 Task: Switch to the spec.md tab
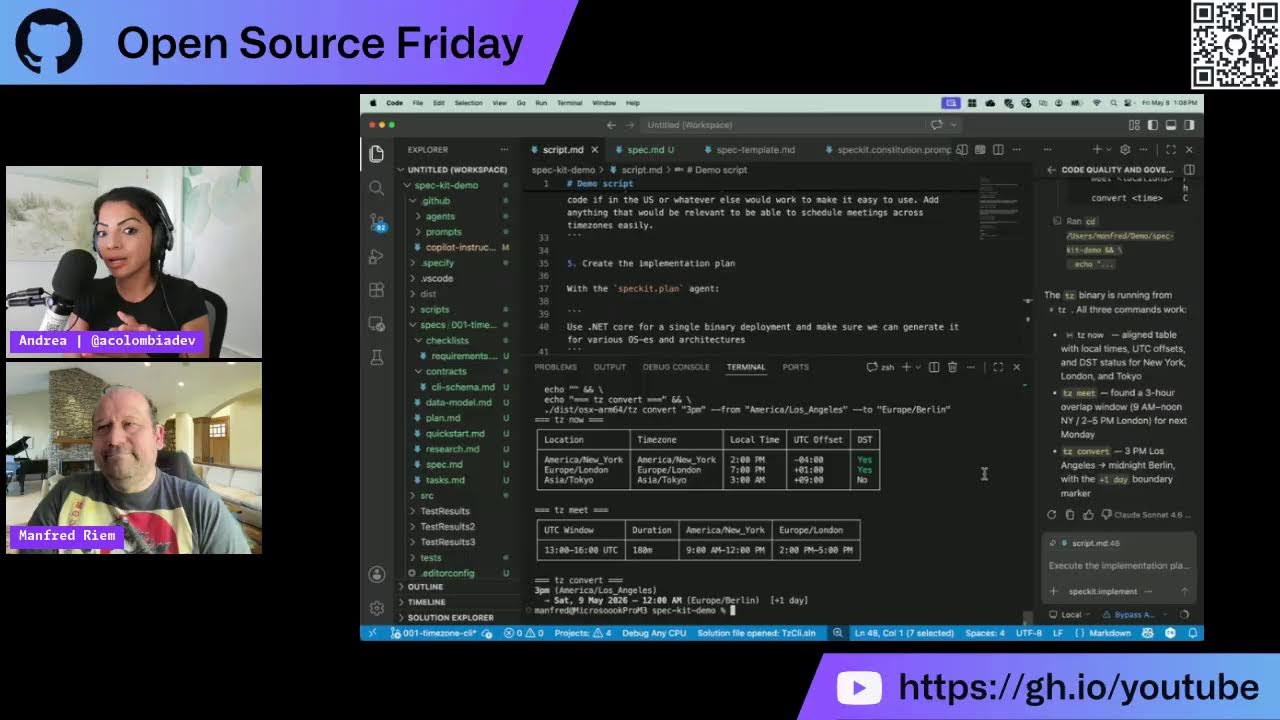point(644,150)
